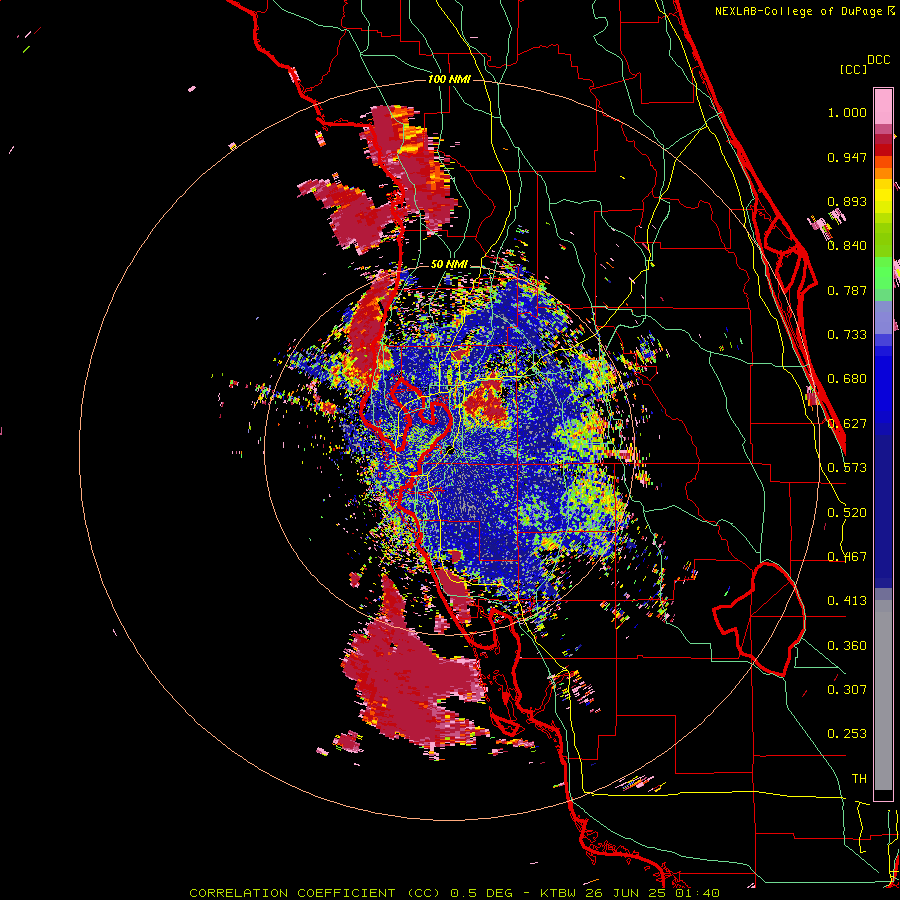
Task: Click the yellow band of the color scale
Action: 883,196
